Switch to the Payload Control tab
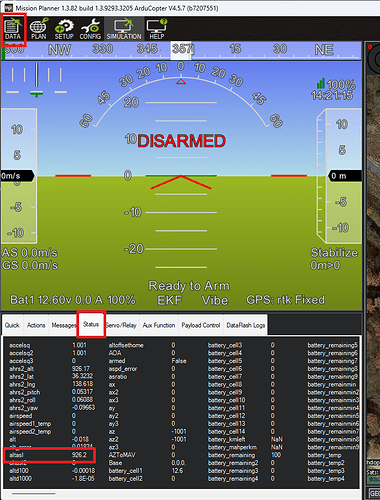The height and width of the screenshot is (500, 380). tap(201, 325)
